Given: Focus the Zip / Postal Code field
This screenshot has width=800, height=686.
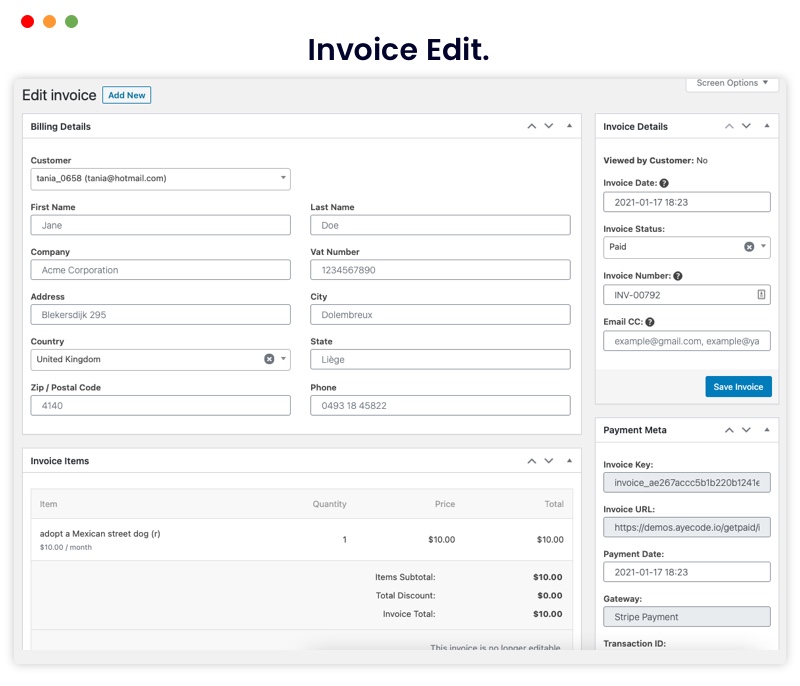Looking at the screenshot, I should (x=160, y=405).
